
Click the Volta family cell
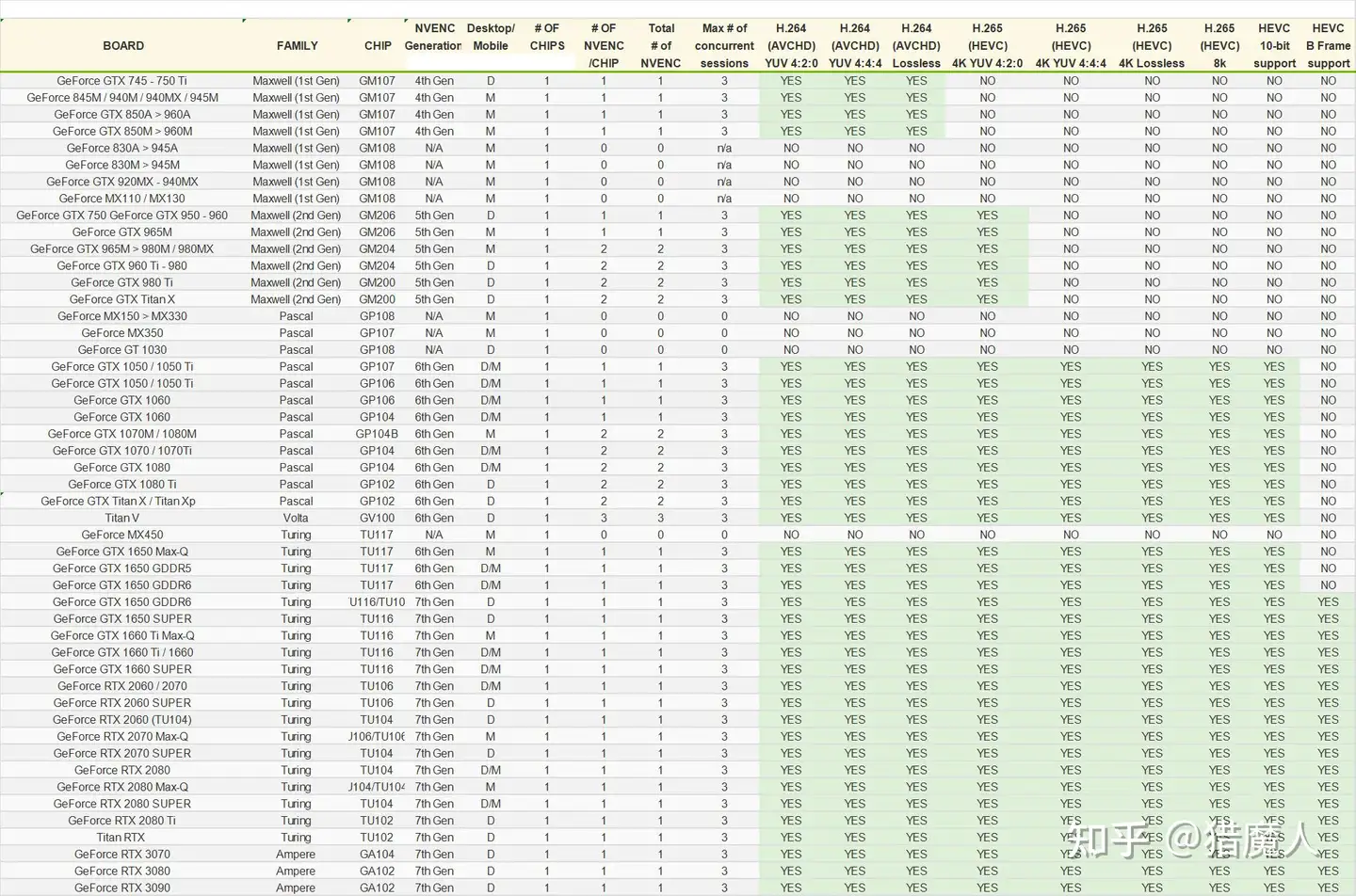click(x=296, y=520)
